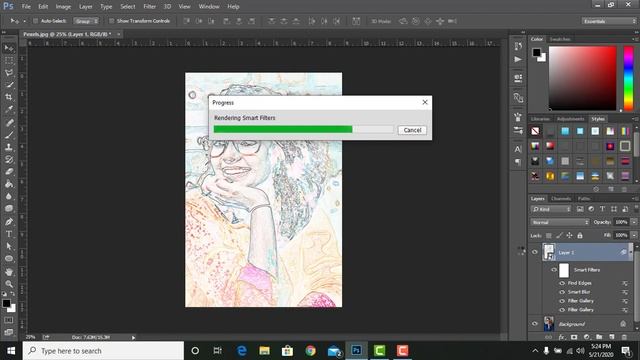Expand the status bar info arrow
Viewport: 640px width, 360px height.
pyautogui.click(x=133, y=338)
